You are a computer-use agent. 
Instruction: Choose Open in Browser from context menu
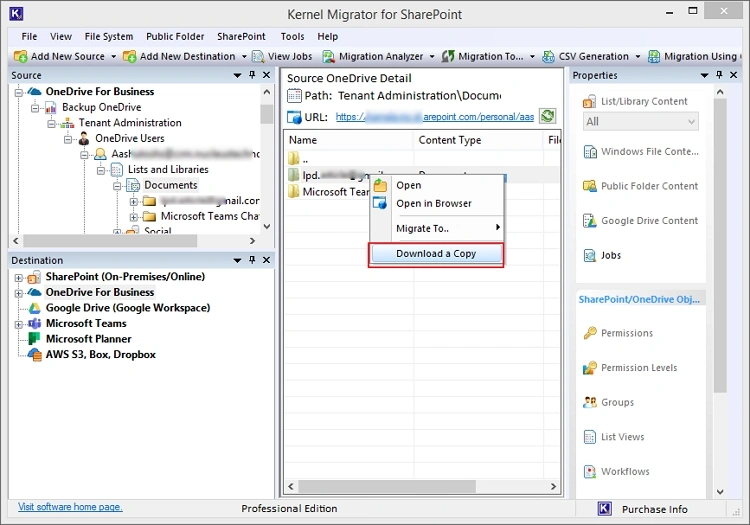click(x=437, y=203)
